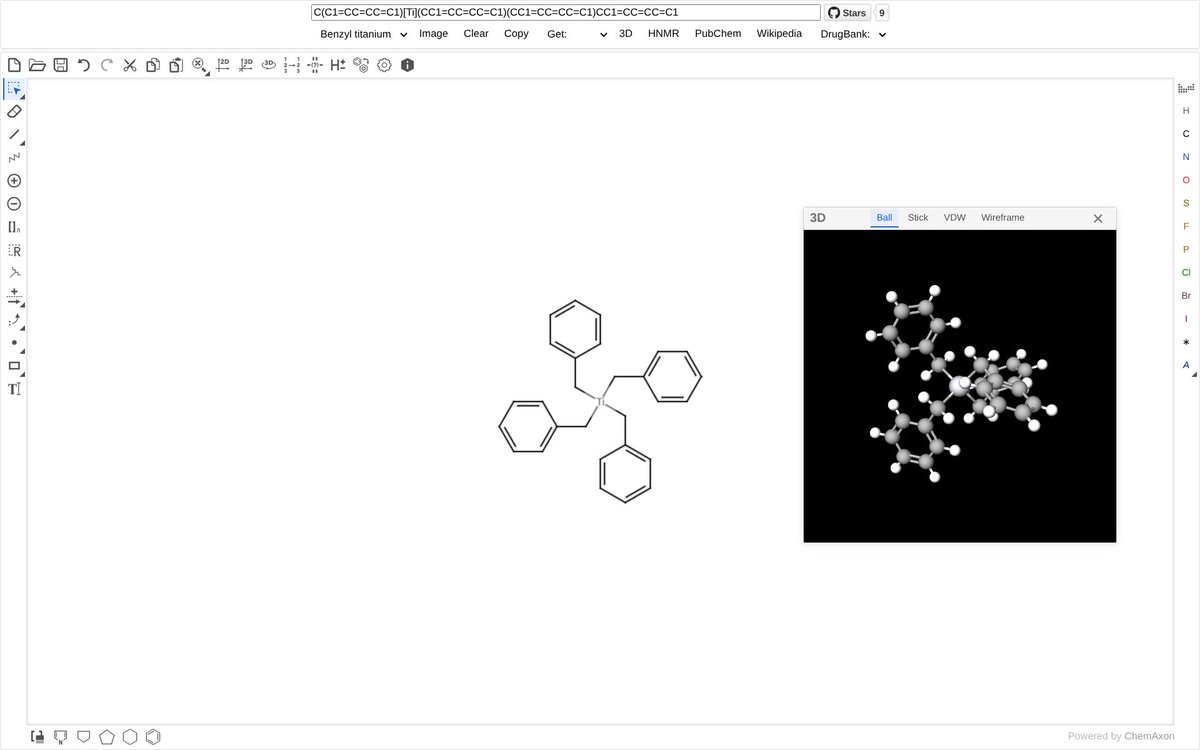Select the single bond tool

(14, 134)
